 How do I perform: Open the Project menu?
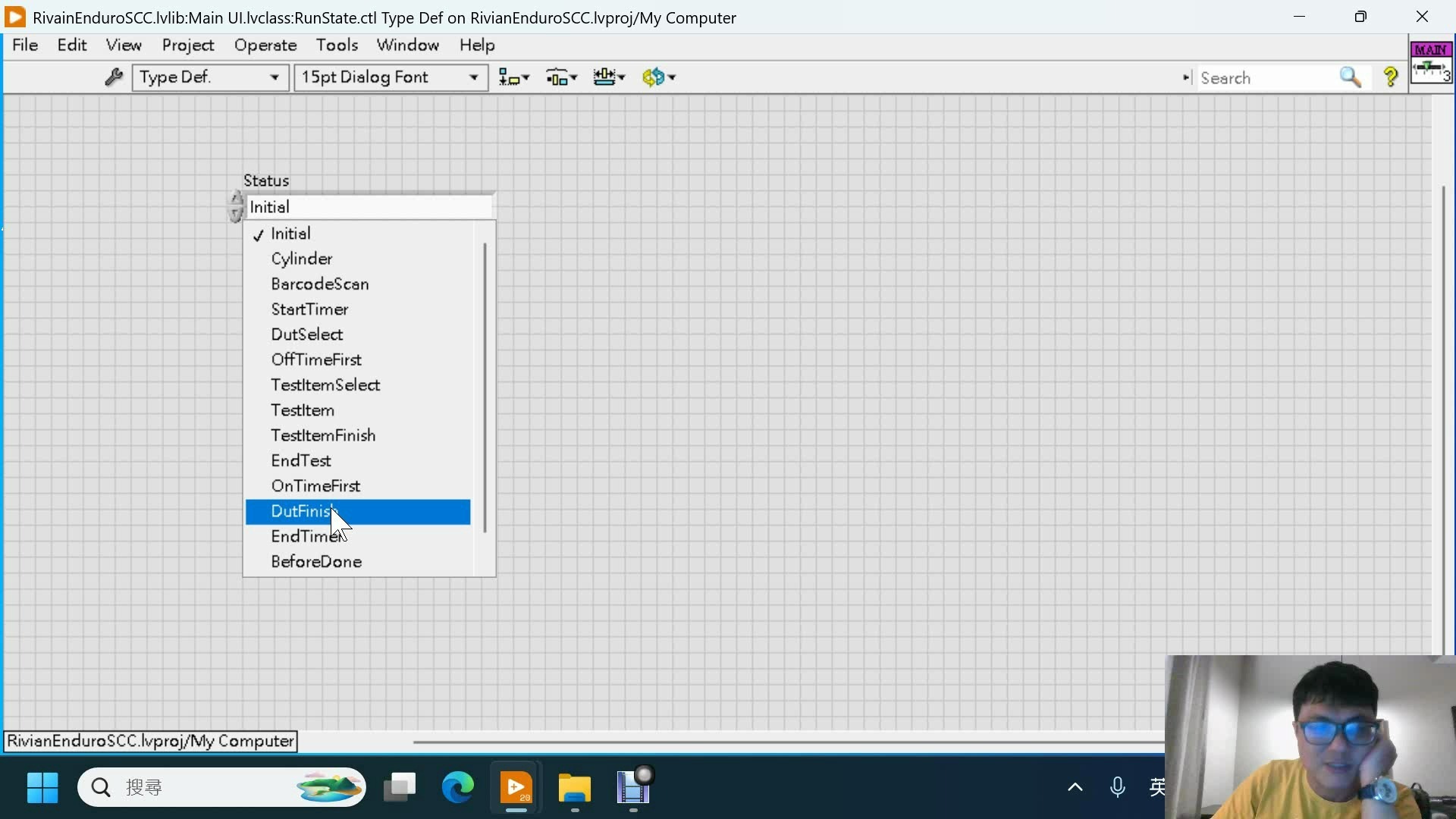click(x=188, y=45)
